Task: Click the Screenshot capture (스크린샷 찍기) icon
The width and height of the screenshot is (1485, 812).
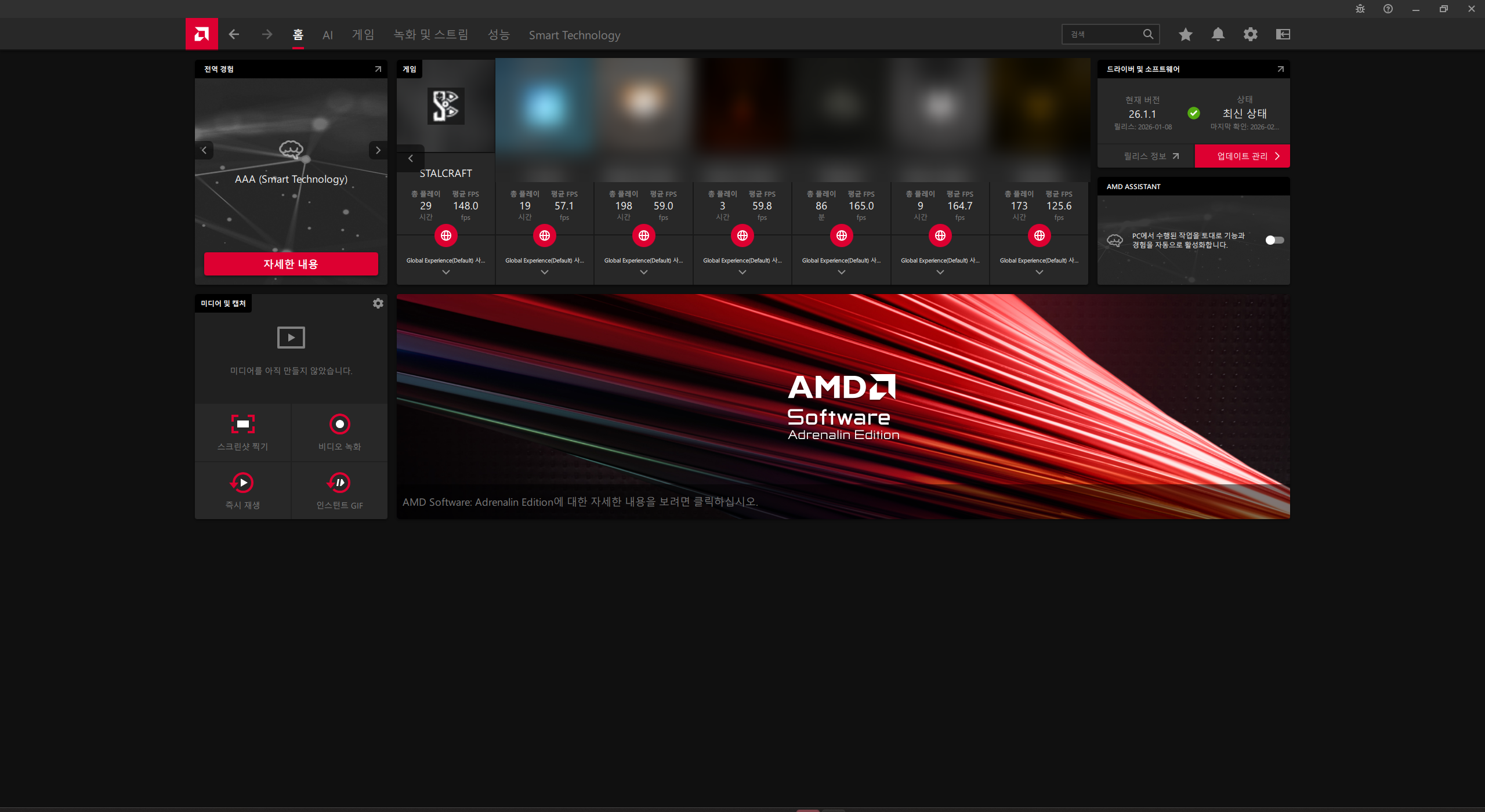Action: 242,425
